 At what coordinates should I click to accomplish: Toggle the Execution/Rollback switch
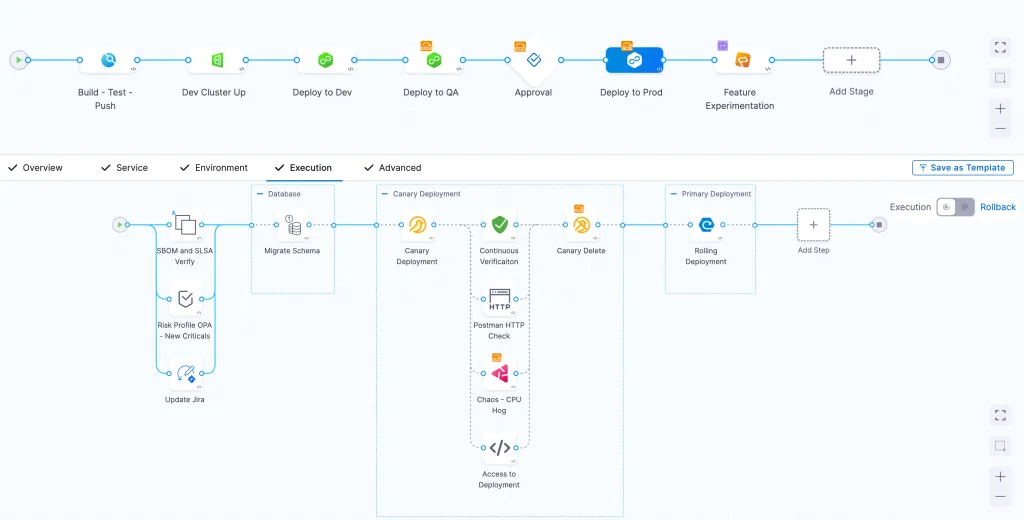pos(955,207)
